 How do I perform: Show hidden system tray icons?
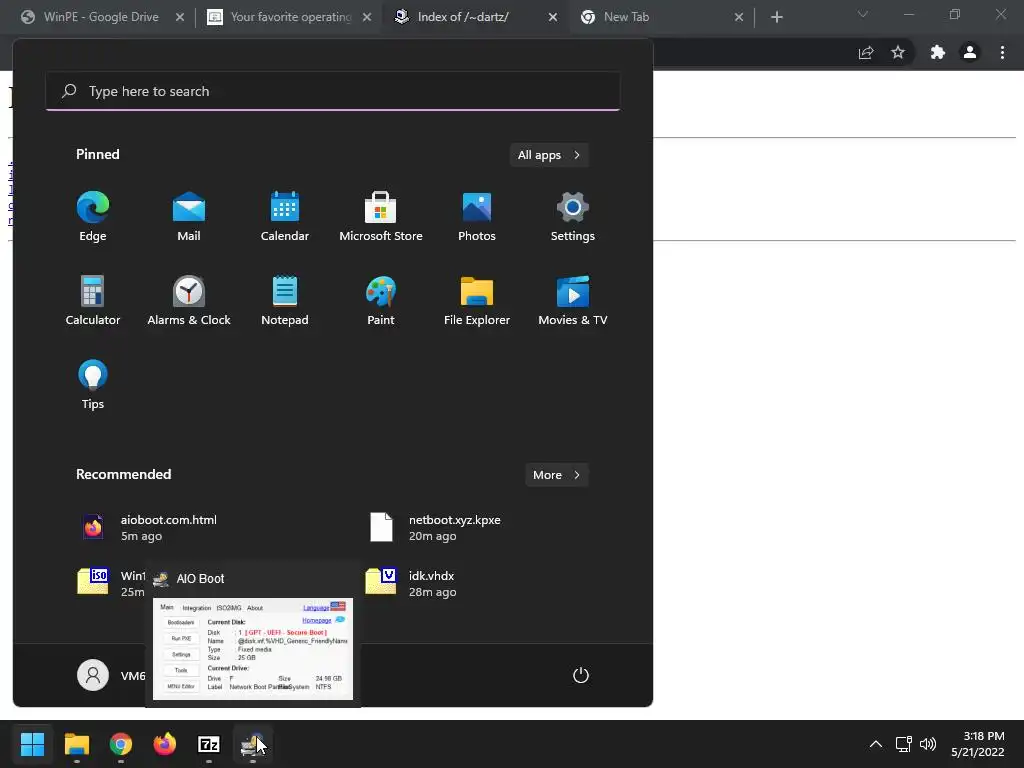point(876,744)
